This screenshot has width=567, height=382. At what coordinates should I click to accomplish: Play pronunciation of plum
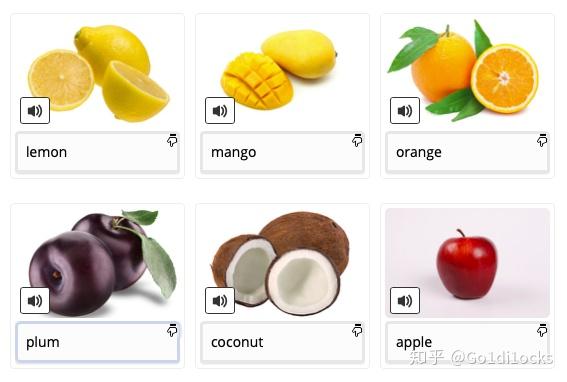tap(35, 301)
